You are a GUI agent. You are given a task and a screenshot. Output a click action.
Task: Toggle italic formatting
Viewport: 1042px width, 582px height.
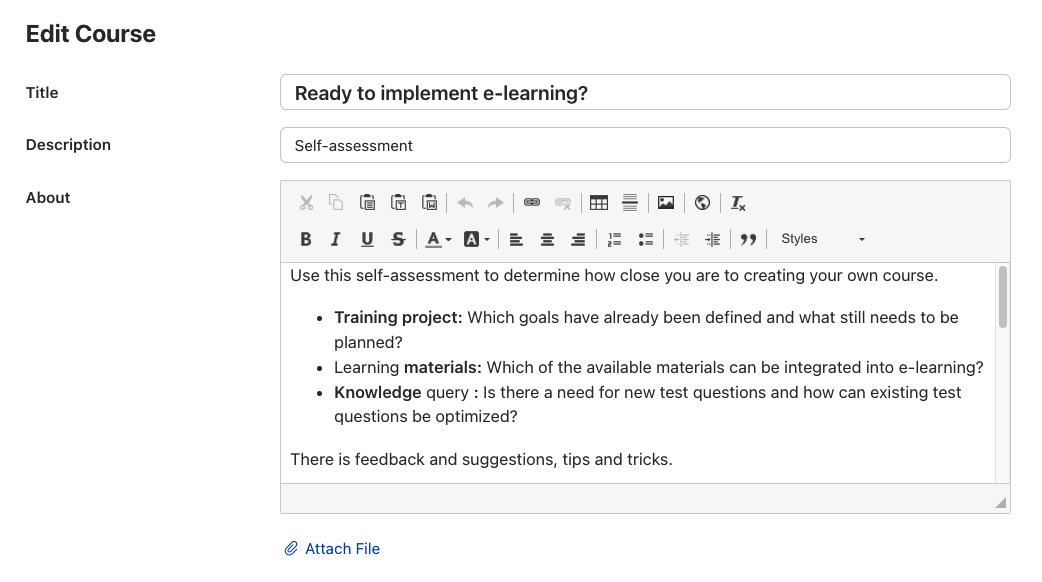pos(336,239)
